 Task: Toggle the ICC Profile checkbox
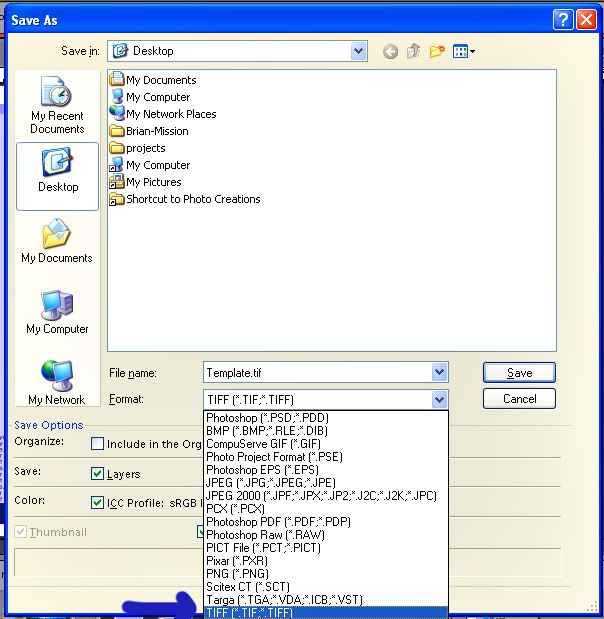[97, 503]
